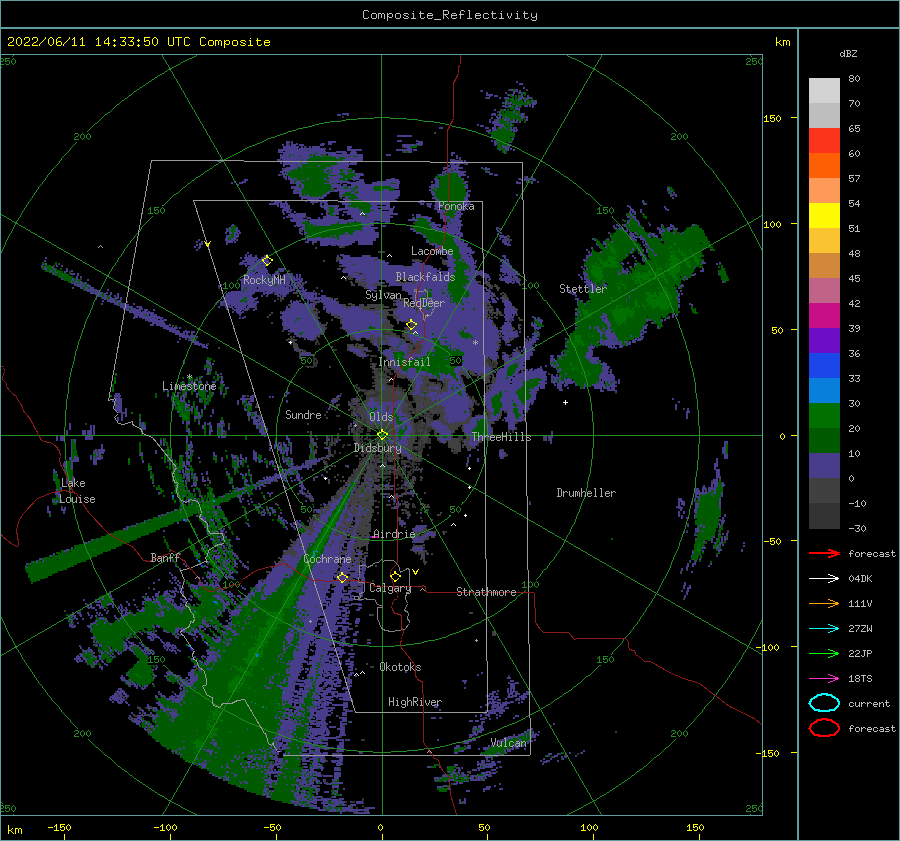Viewport: 900px width, 841px height.
Task: Click the red swatch in dBZ legend
Action: click(824, 140)
